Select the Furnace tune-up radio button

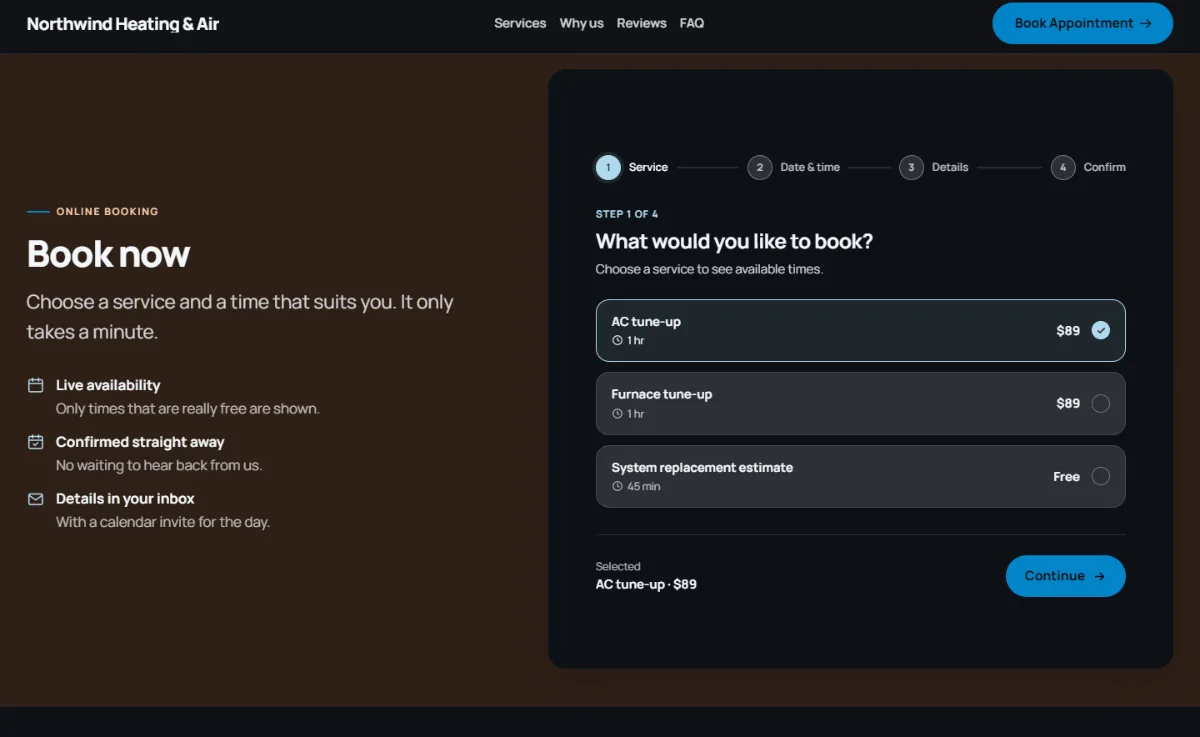pos(1101,403)
